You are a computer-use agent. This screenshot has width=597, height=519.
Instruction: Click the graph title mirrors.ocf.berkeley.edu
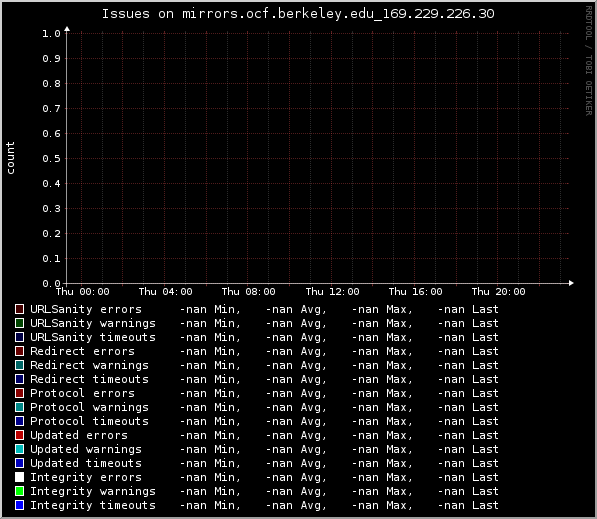(x=278, y=14)
